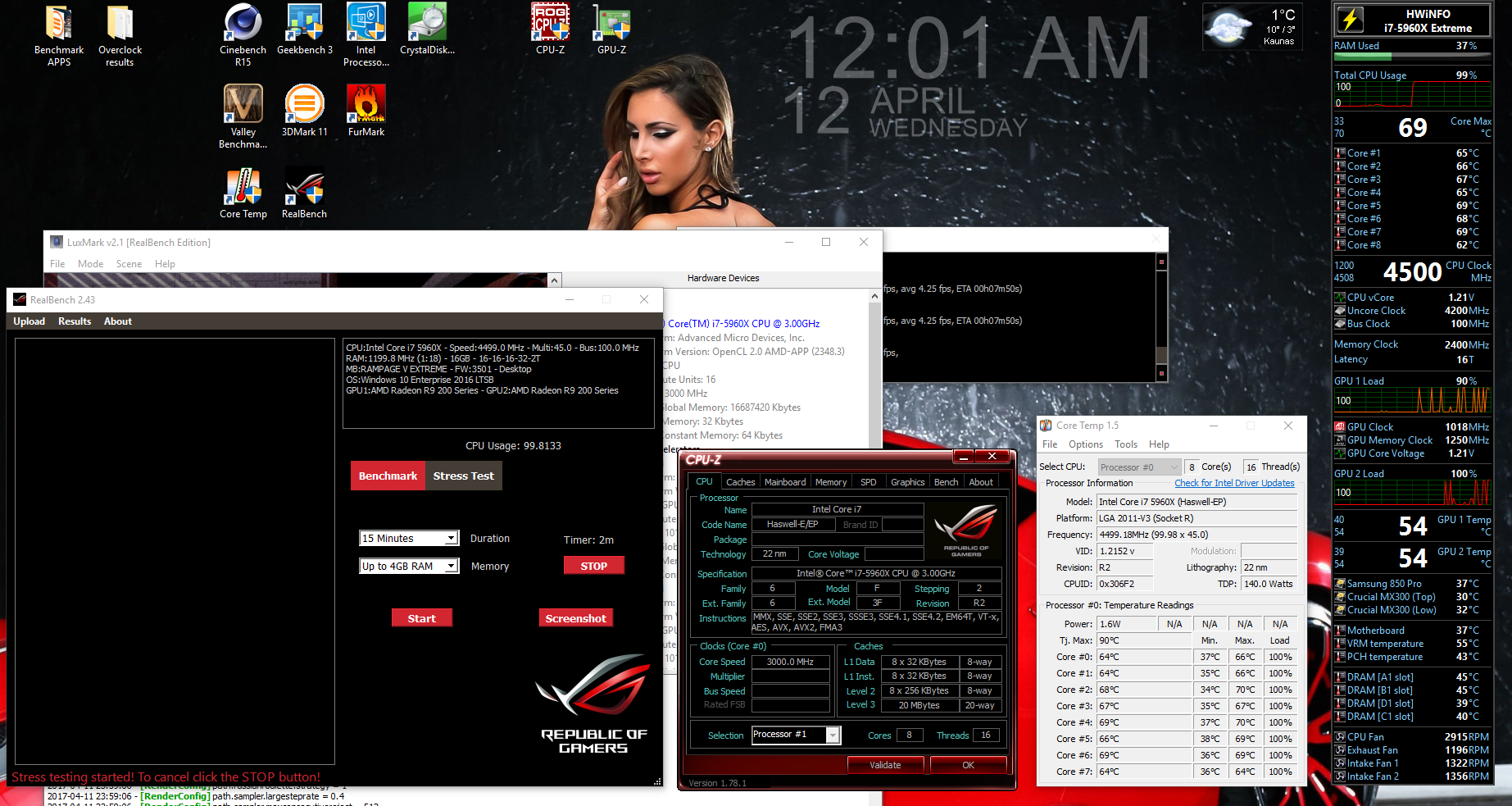This screenshot has width=1512, height=806.
Task: Click the CPU vCore sensor icon
Action: pos(1340,298)
